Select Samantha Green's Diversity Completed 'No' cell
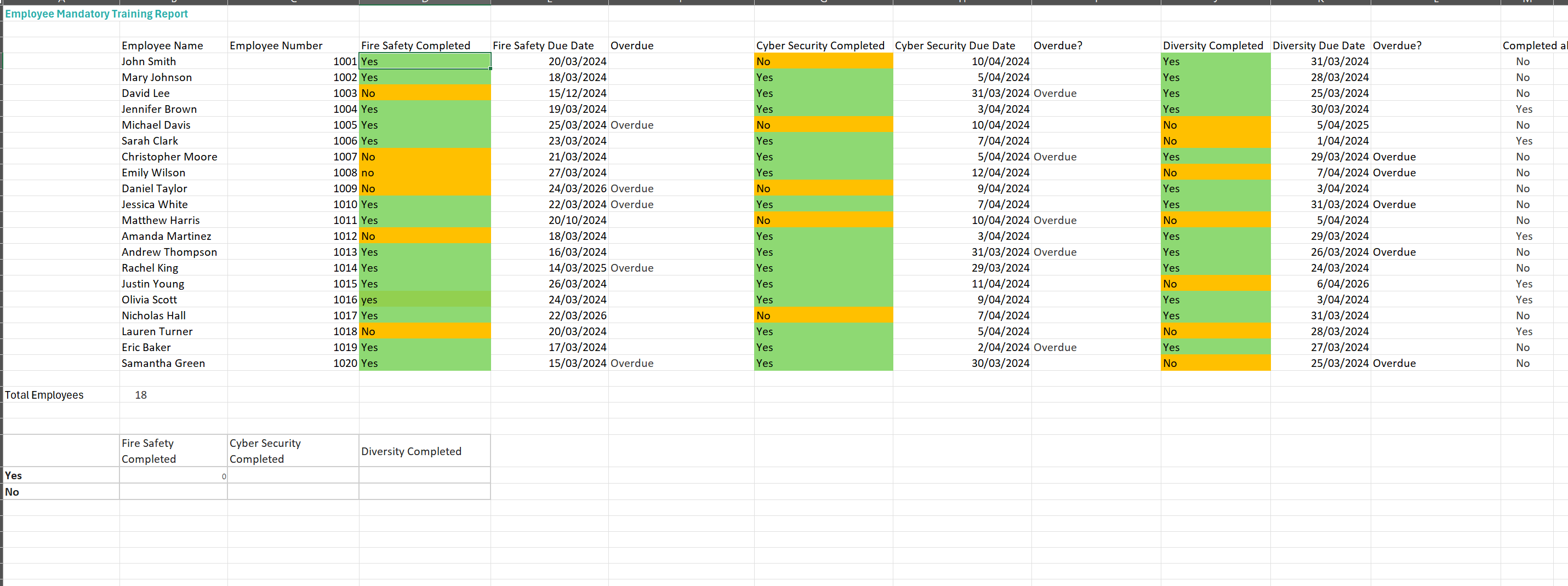1568x586 pixels. tap(1215, 363)
